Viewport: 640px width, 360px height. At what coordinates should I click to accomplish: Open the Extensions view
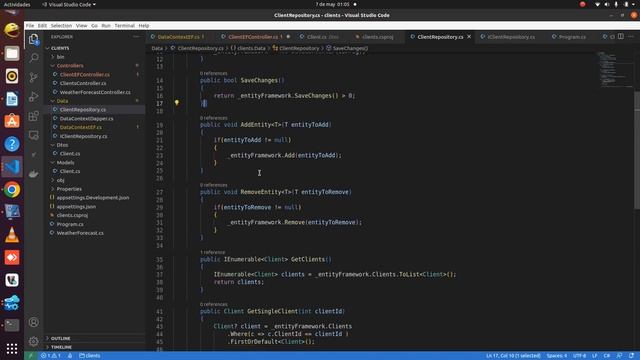pyautogui.click(x=34, y=116)
